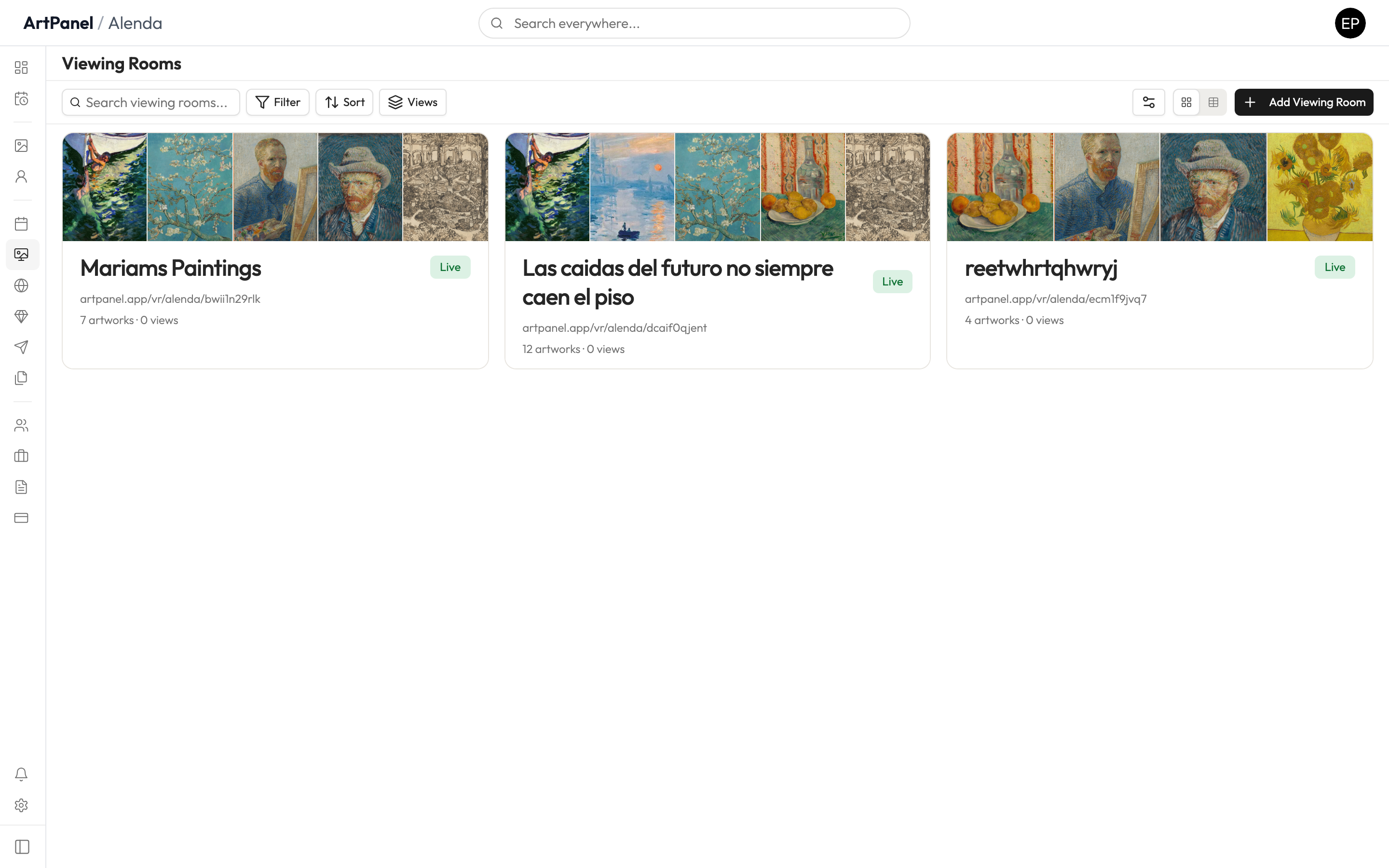Click URL artpanel.app/vr/alenda/ecm1f9jvq7
Image resolution: width=1389 pixels, height=868 pixels.
pyautogui.click(x=1056, y=299)
